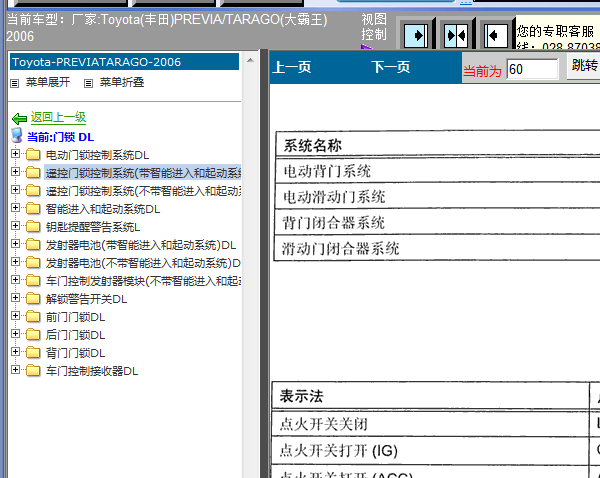Expand the 车门控制接收器DL node
The width and height of the screenshot is (600, 478).
pyautogui.click(x=15, y=369)
